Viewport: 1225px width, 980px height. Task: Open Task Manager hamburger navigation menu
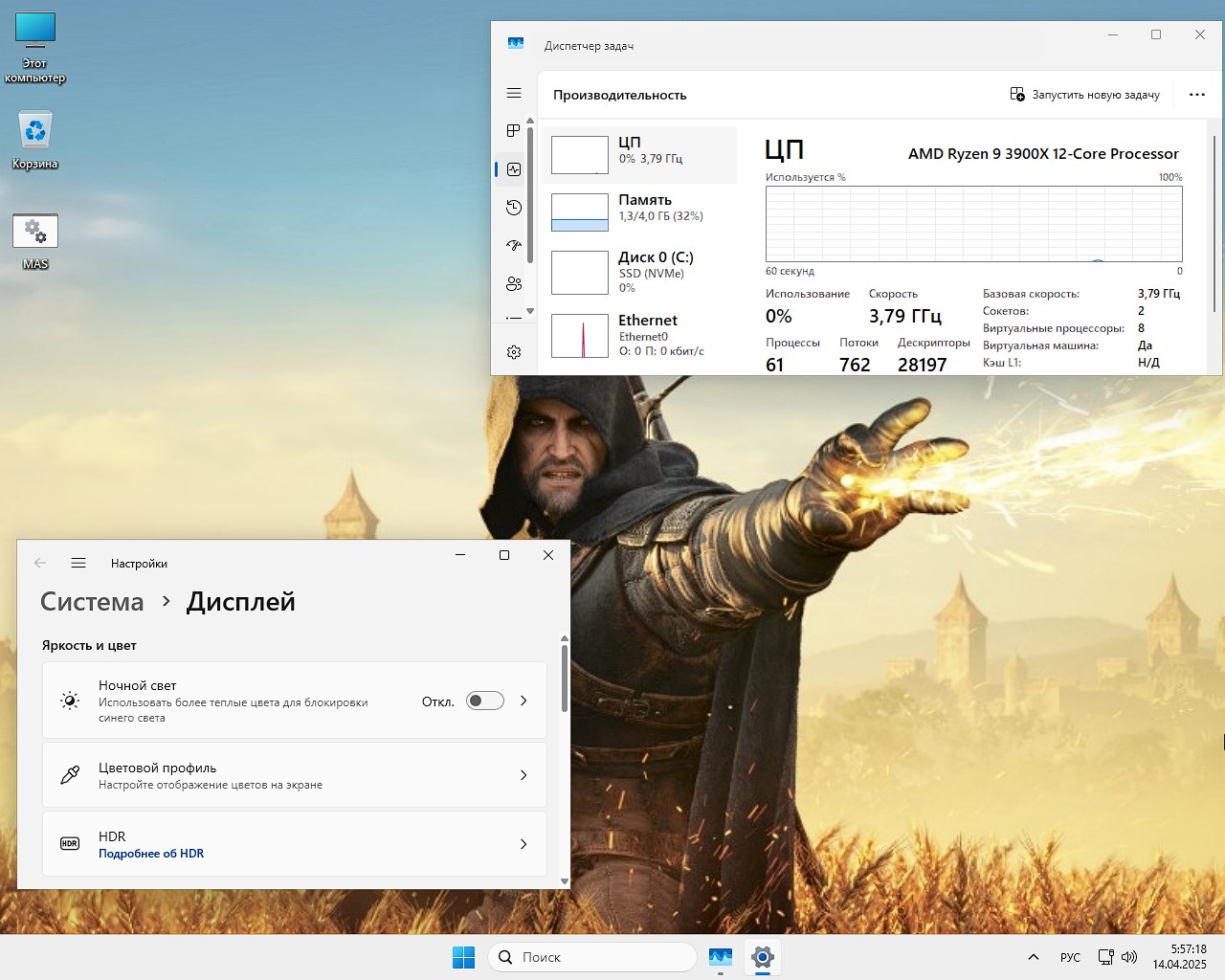(x=514, y=93)
